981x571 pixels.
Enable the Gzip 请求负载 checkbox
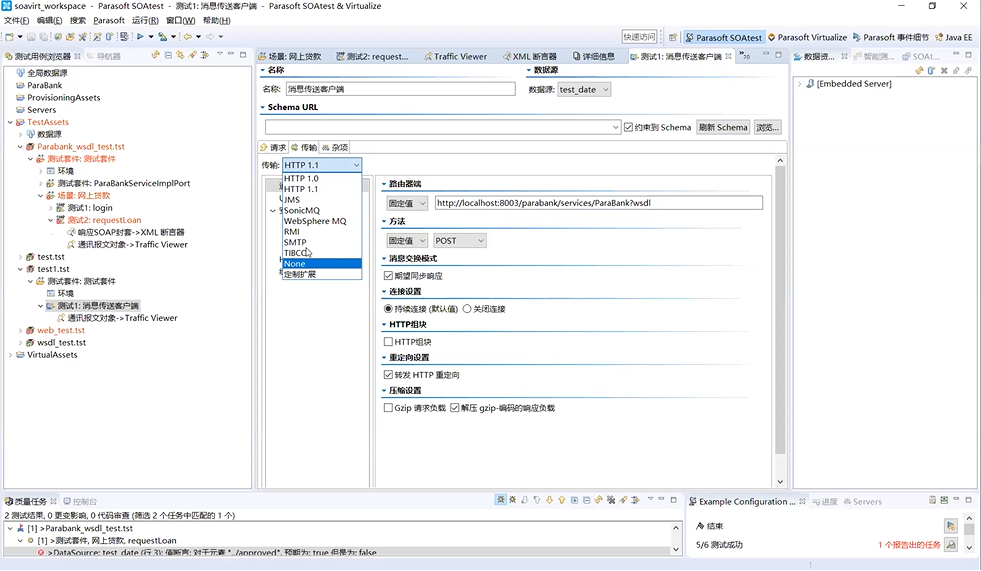[x=388, y=408]
